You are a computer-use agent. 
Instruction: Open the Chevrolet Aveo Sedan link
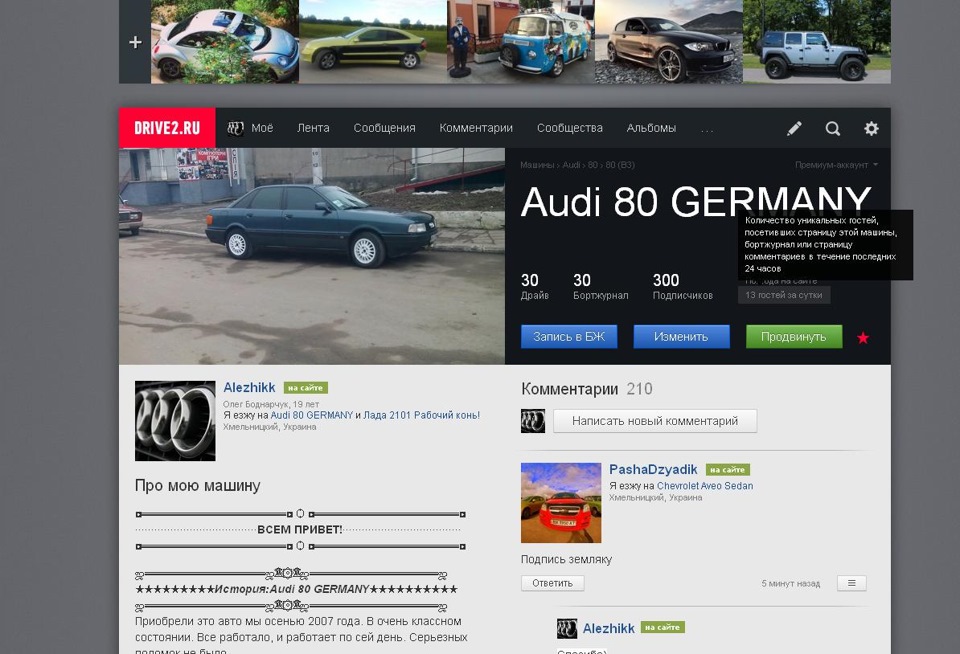[705, 486]
